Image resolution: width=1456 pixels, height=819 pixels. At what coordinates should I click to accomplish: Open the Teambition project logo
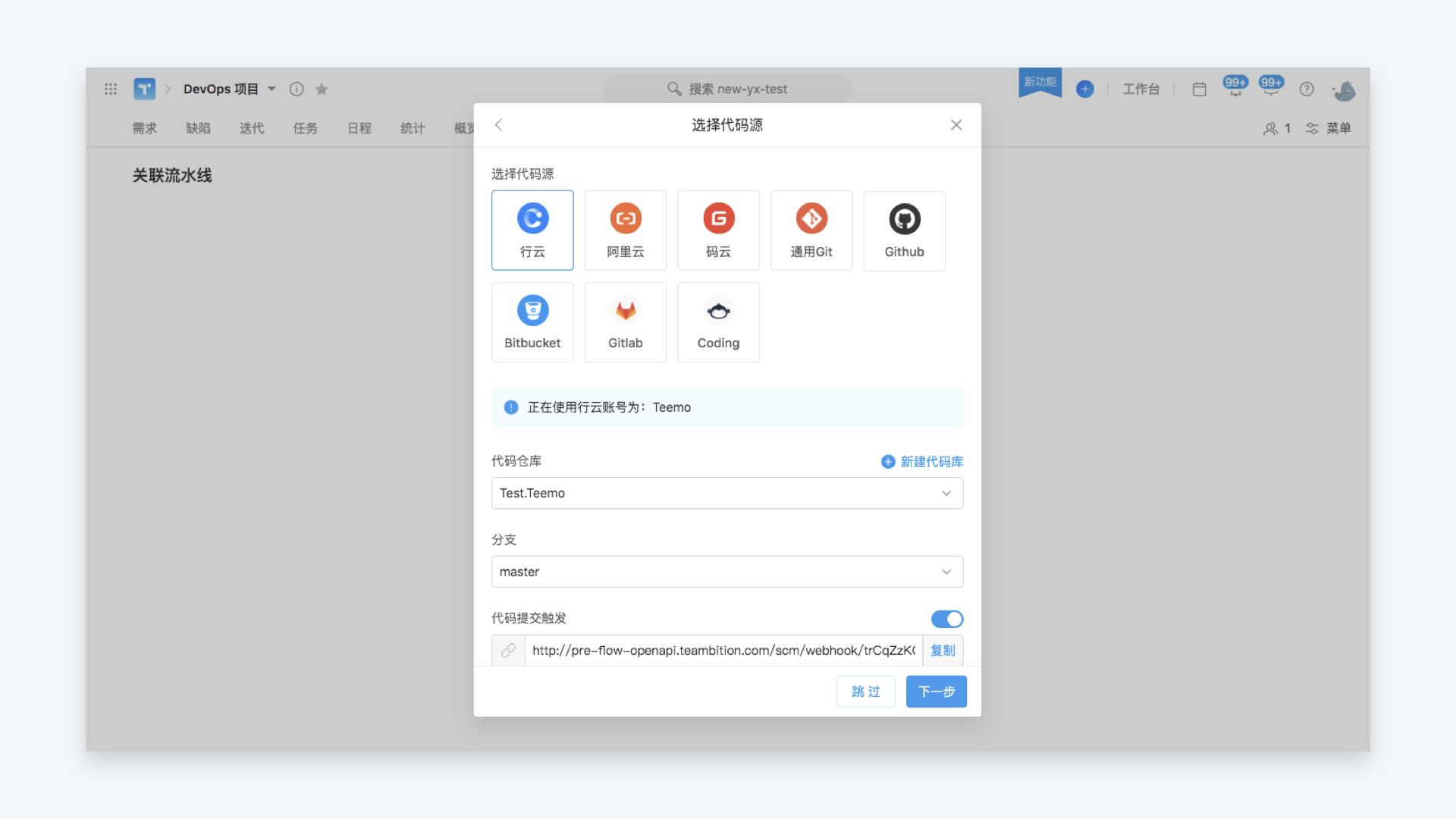[x=144, y=89]
